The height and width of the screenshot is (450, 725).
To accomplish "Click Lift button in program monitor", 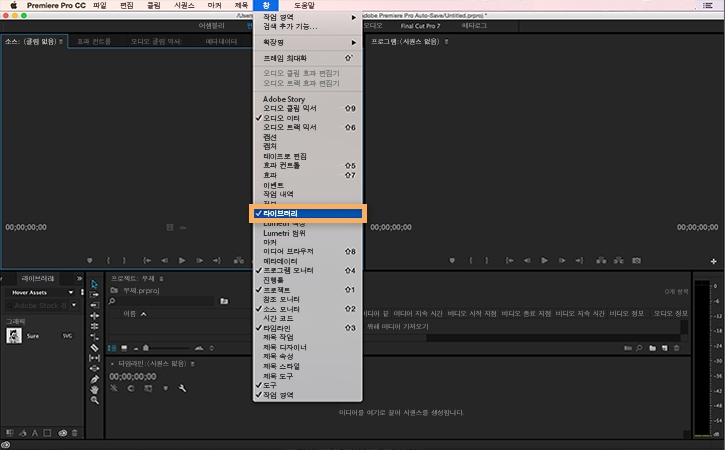I will tap(601, 260).
